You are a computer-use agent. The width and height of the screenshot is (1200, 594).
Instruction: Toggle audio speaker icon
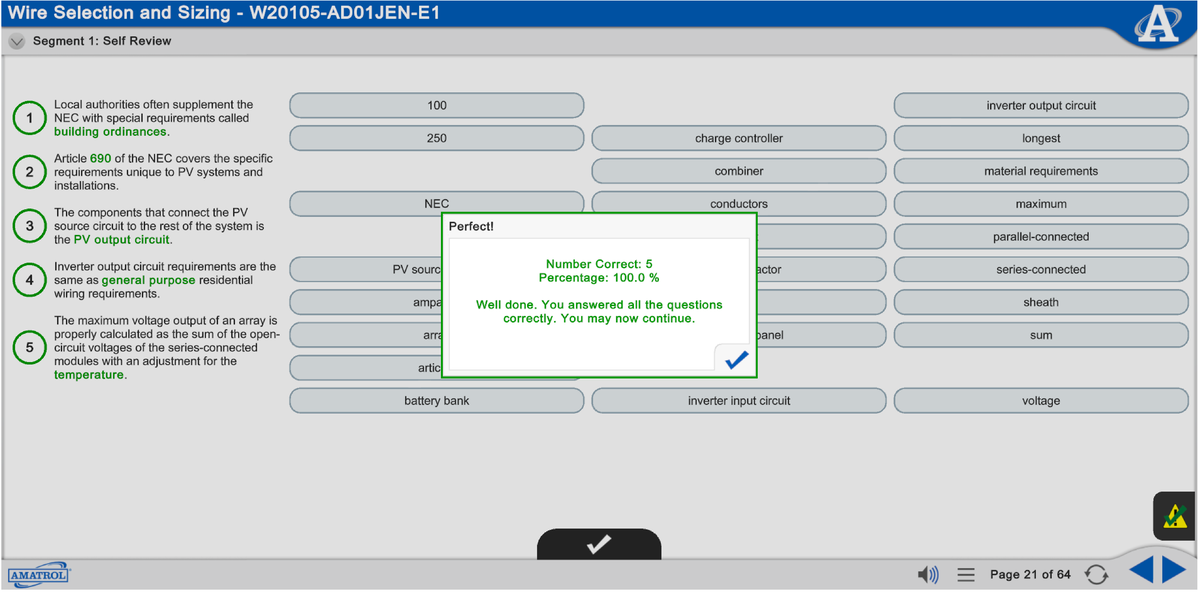(928, 575)
